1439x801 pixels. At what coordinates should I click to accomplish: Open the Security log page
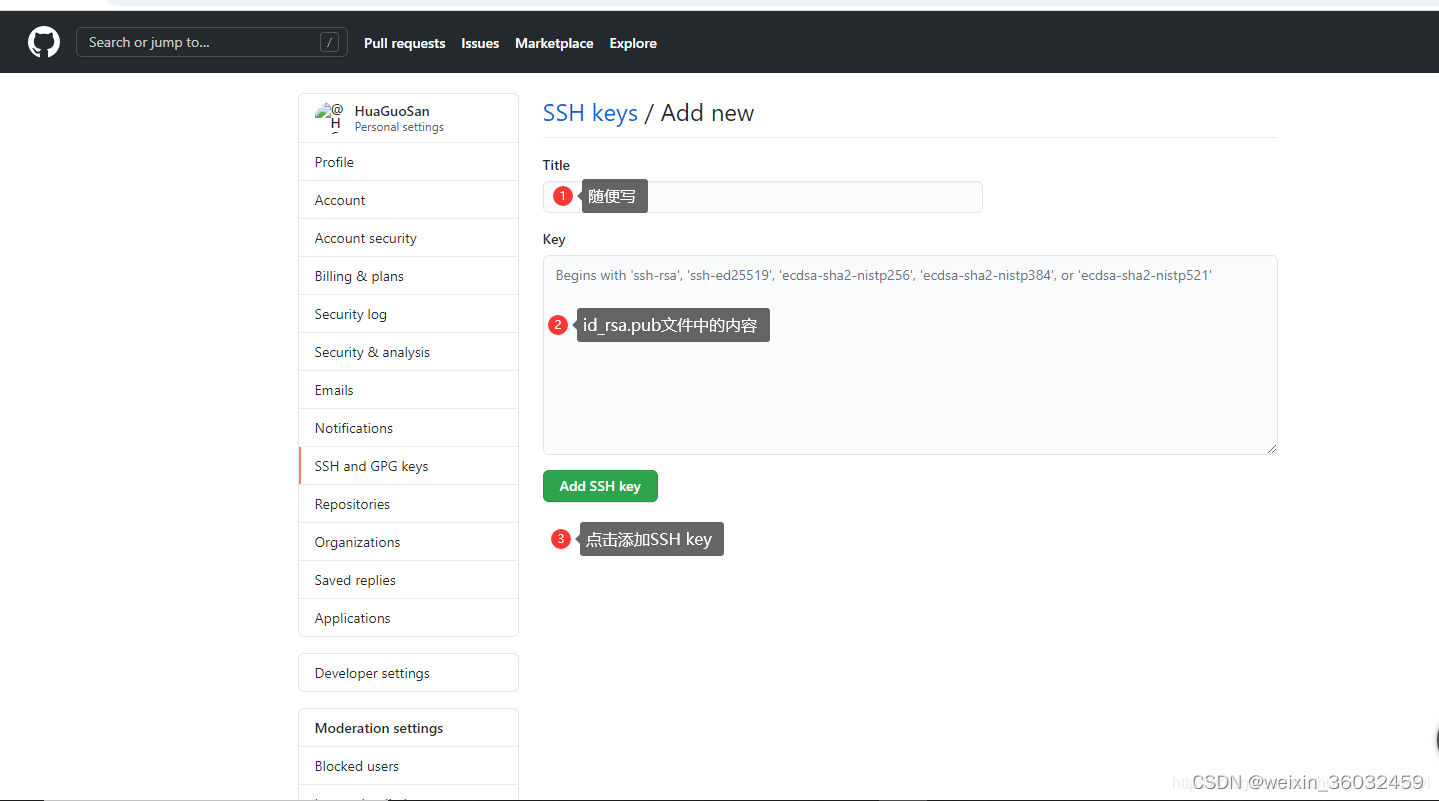(408, 314)
